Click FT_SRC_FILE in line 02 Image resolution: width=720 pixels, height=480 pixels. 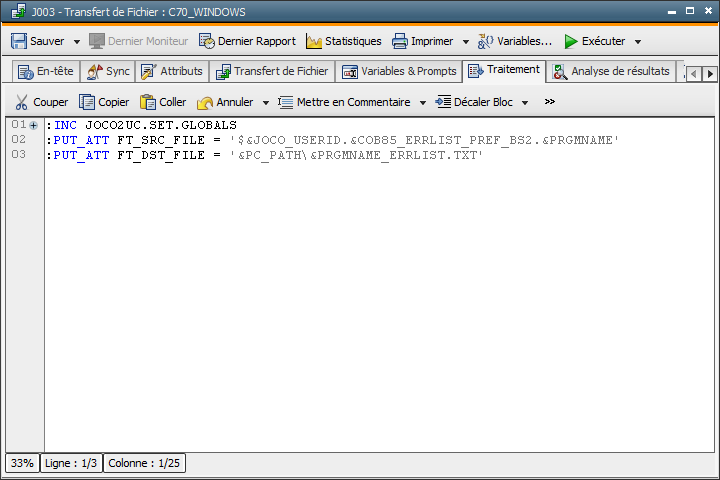tap(161, 140)
